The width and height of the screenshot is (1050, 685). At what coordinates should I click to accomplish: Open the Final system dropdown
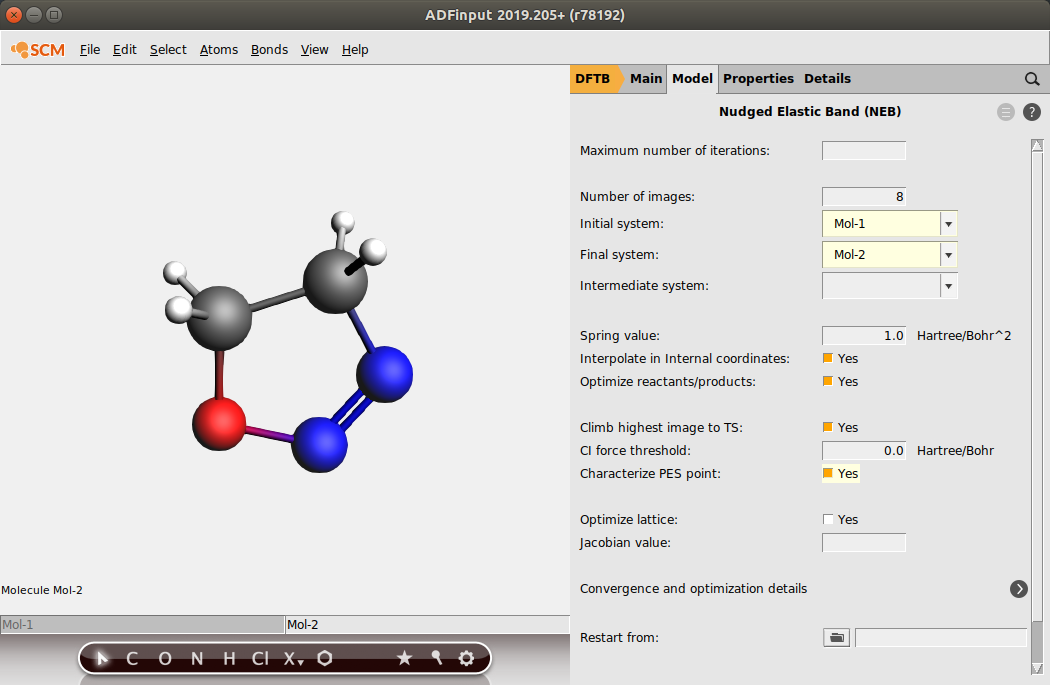[889, 254]
